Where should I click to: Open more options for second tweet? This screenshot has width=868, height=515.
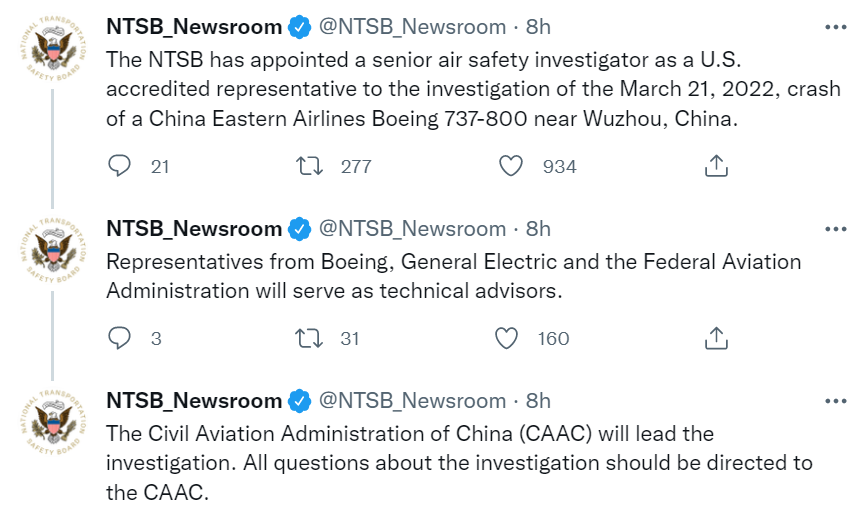click(x=835, y=229)
